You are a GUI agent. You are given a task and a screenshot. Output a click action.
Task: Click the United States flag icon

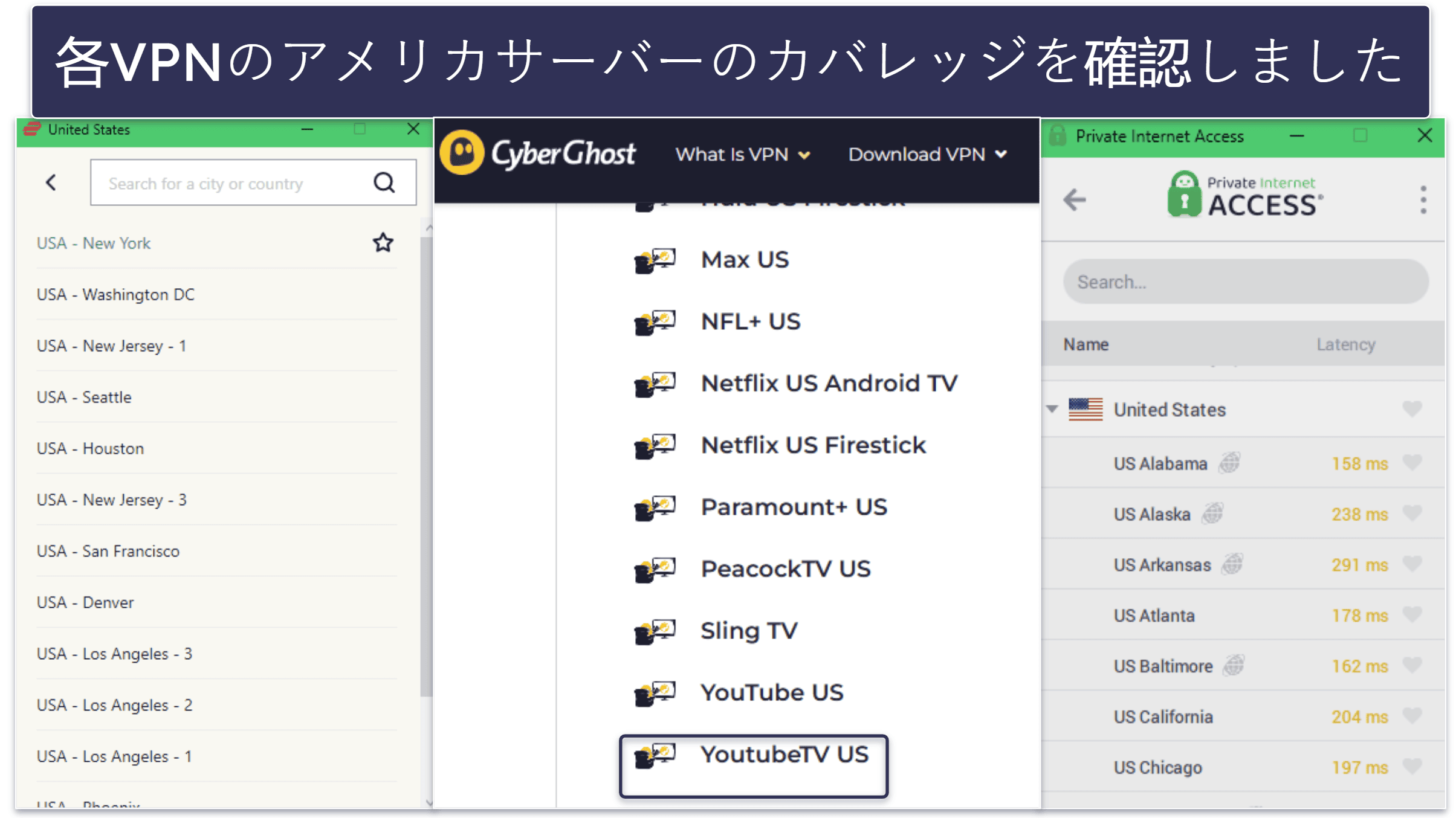[1086, 410]
